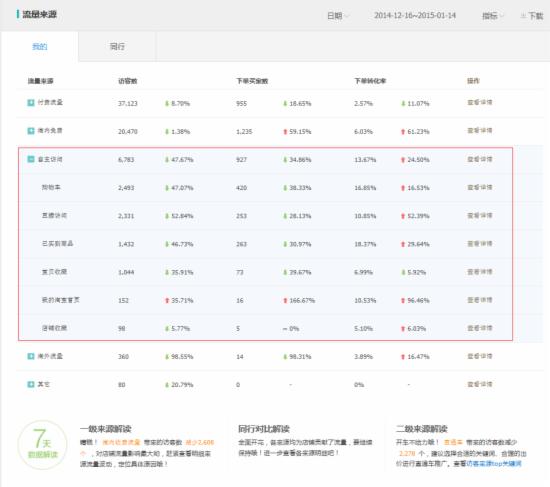Expand the 其它 row with 80 visitors
Image resolution: width=550 pixels, height=487 pixels.
tap(31, 385)
